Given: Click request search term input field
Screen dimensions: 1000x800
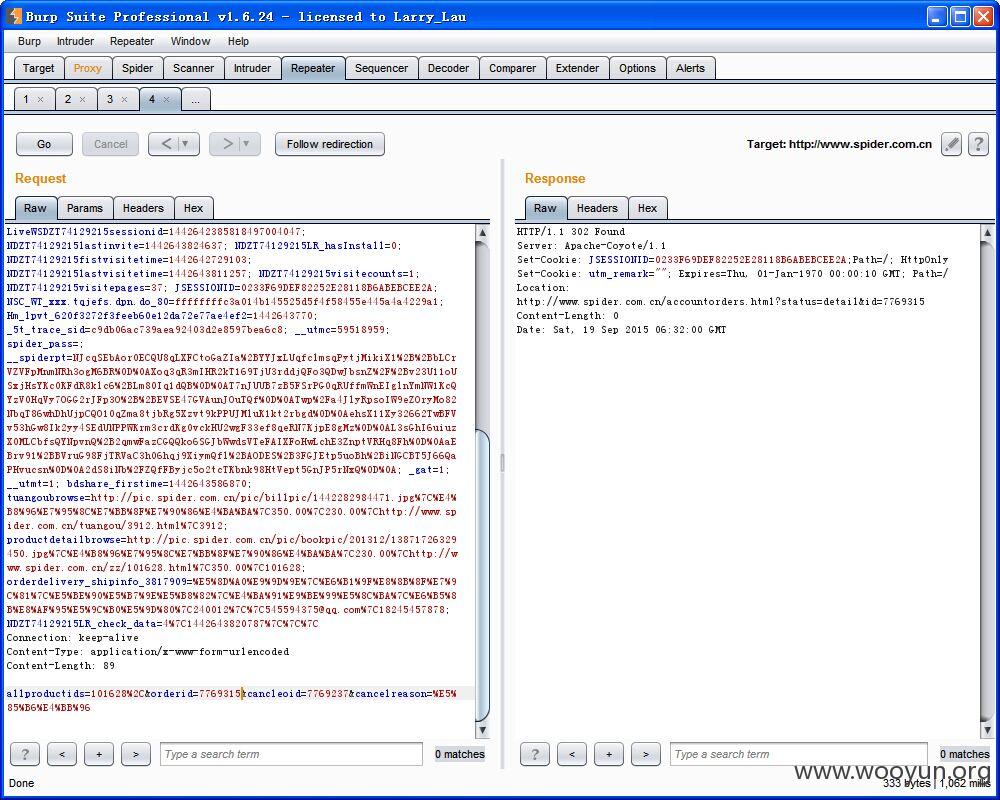Looking at the screenshot, I should (291, 754).
